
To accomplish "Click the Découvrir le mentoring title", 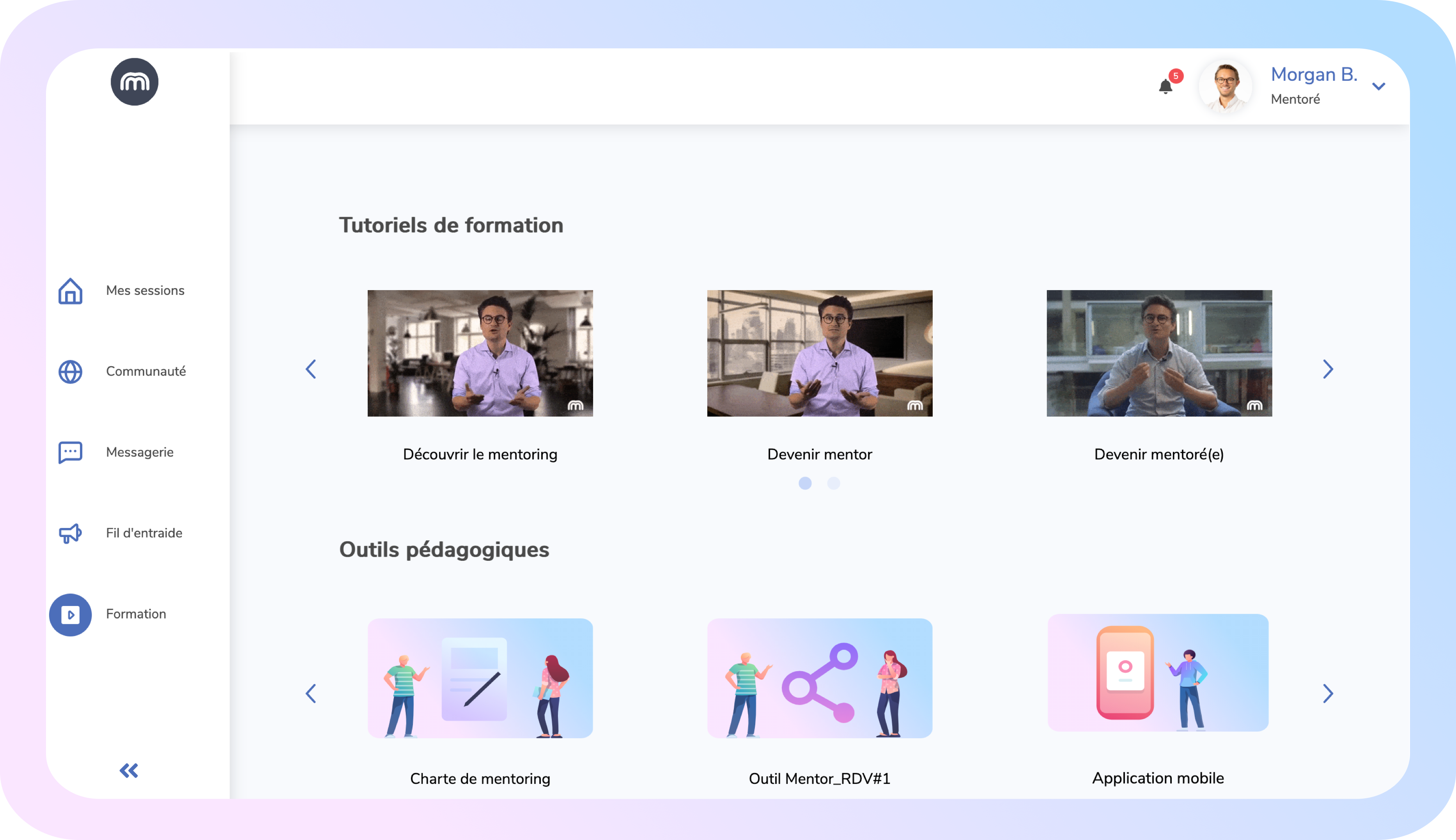I will click(x=480, y=454).
